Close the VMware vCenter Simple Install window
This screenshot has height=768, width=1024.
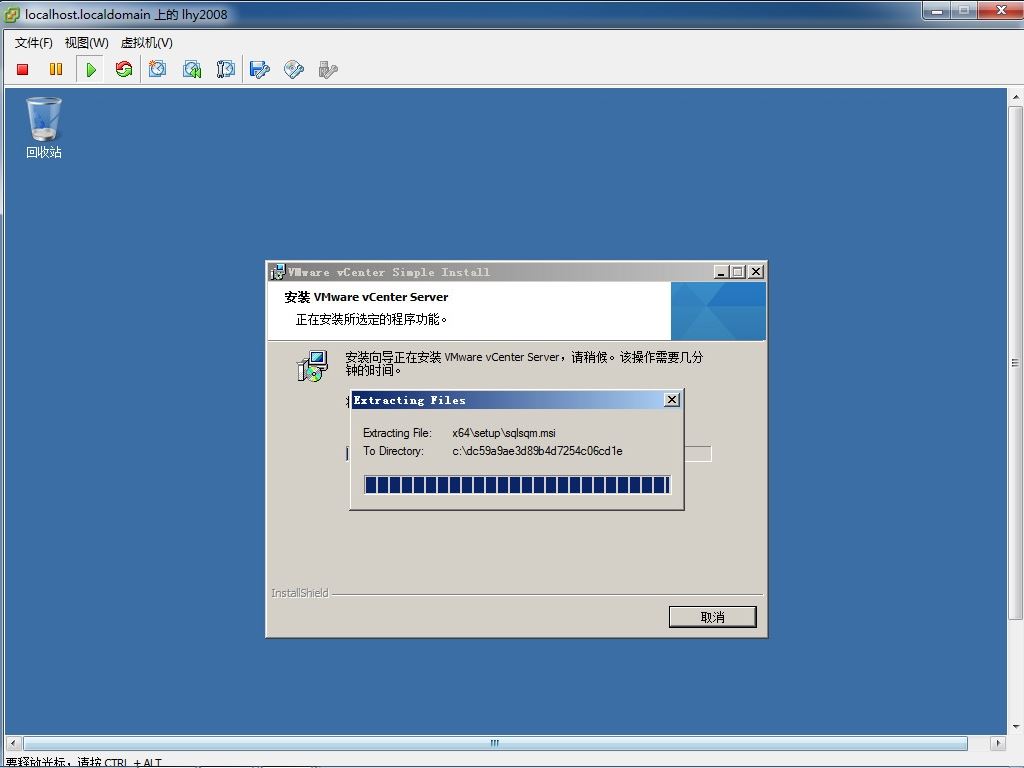tap(756, 272)
